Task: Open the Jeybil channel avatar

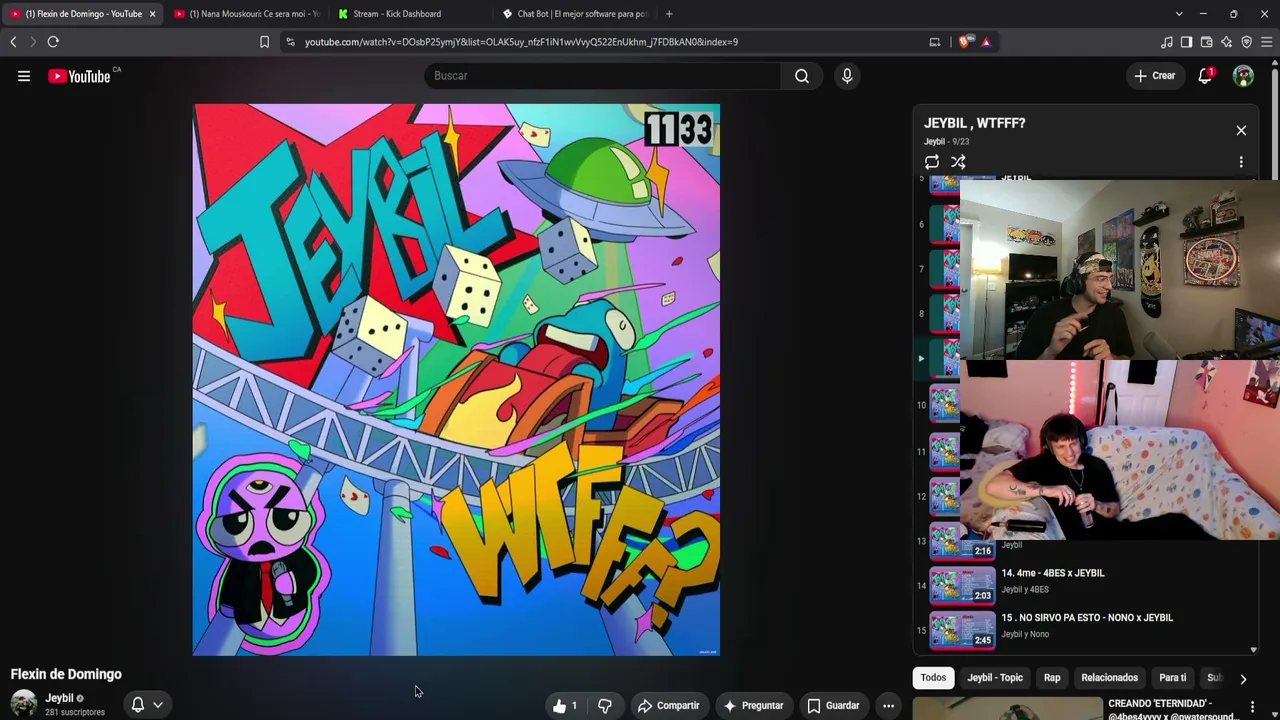Action: [24, 703]
